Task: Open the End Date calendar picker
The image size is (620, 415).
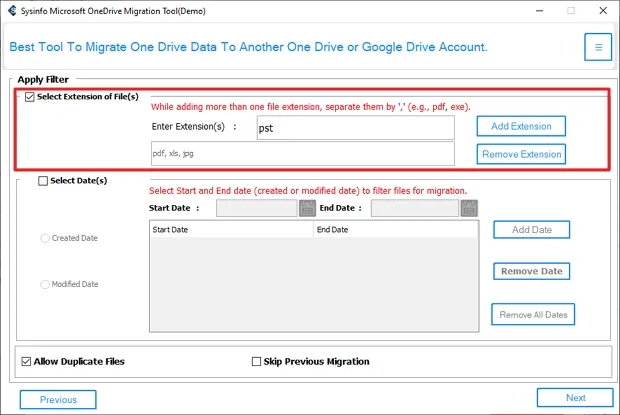Action: [468, 208]
